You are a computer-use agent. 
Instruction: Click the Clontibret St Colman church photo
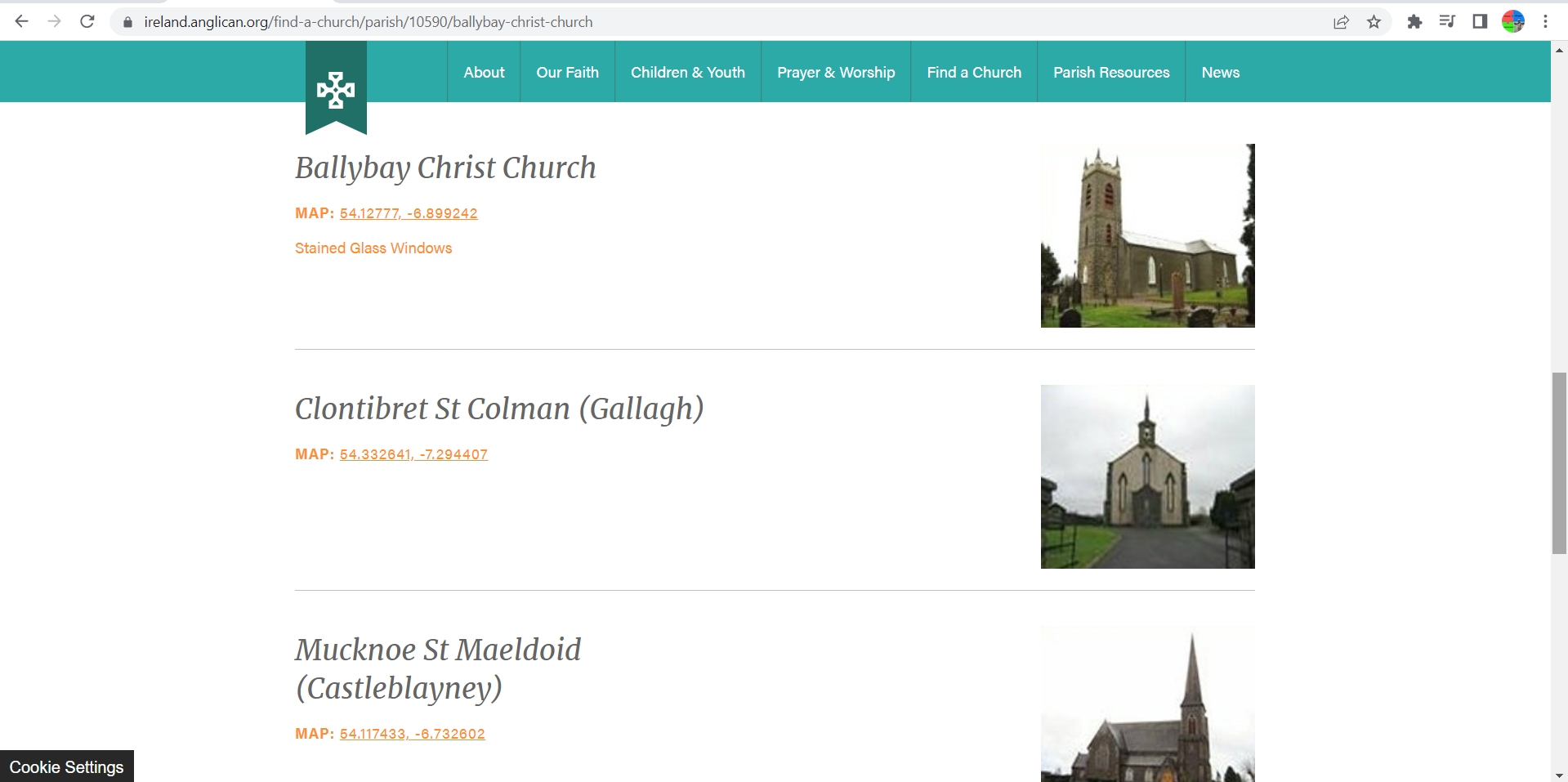point(1147,476)
